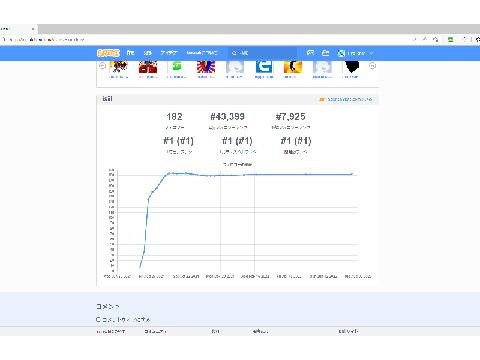Select the first navbar menu item after the logo

pos(130,53)
